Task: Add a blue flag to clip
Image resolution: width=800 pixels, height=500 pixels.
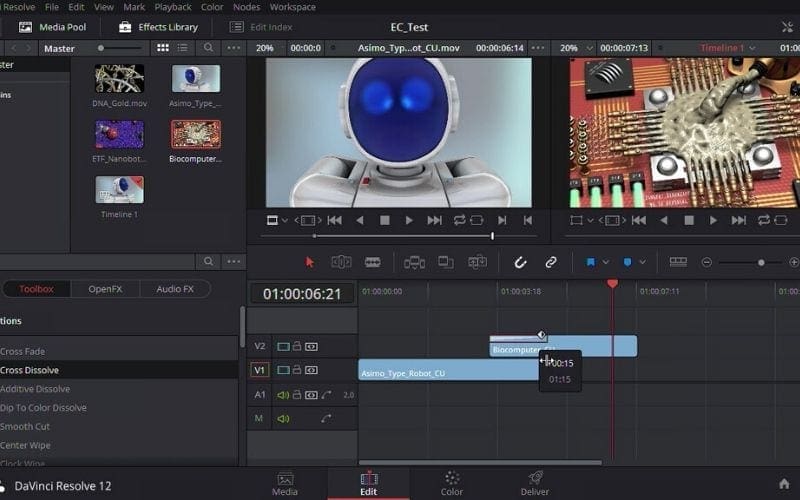Action: (x=591, y=262)
